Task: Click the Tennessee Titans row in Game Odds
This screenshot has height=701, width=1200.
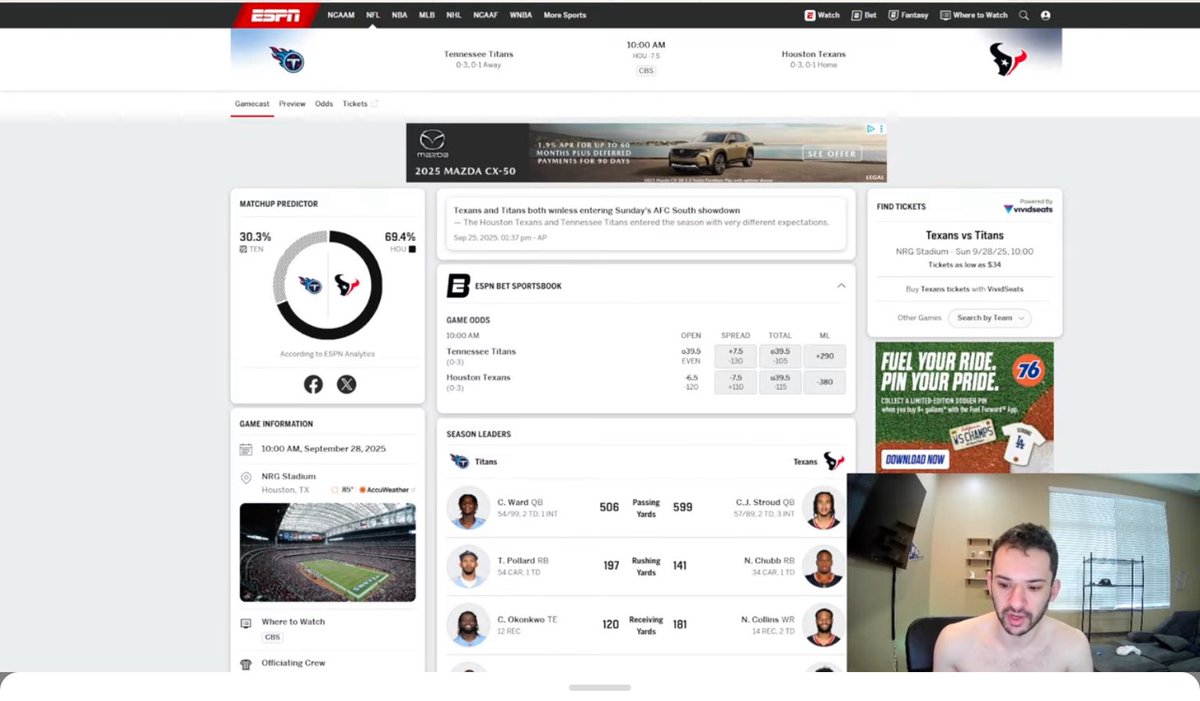Action: coord(646,356)
